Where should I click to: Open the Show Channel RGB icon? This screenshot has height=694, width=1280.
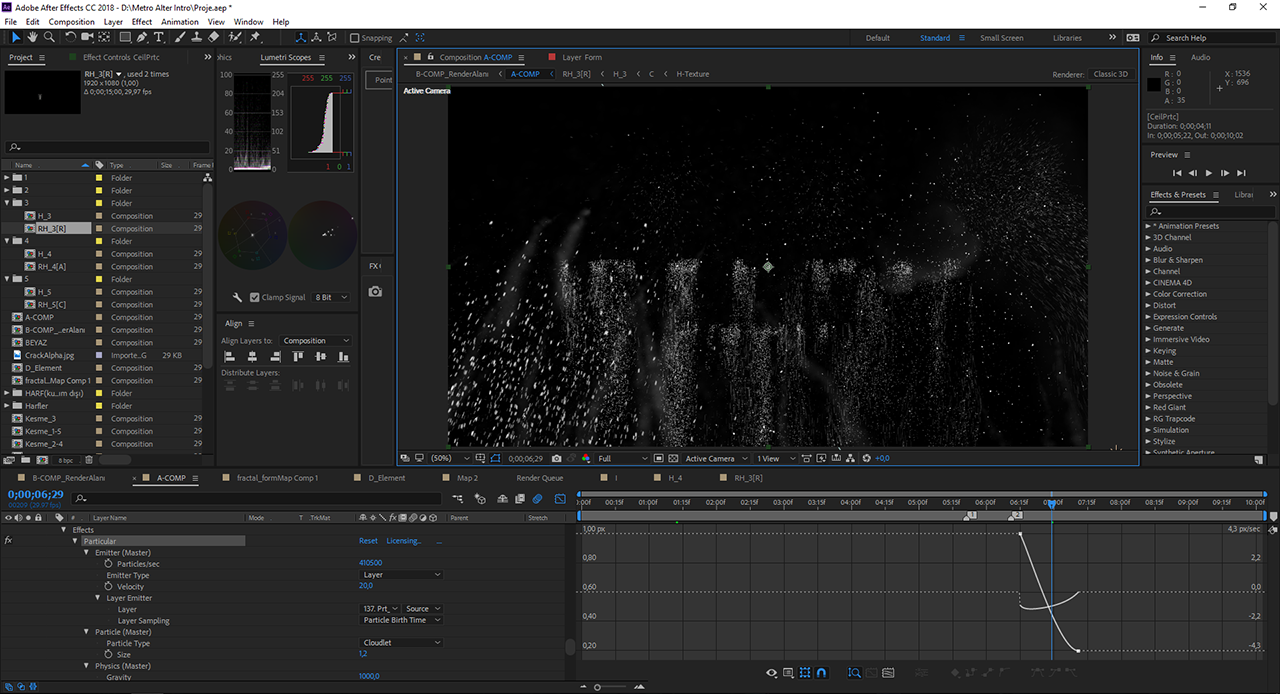click(x=586, y=458)
